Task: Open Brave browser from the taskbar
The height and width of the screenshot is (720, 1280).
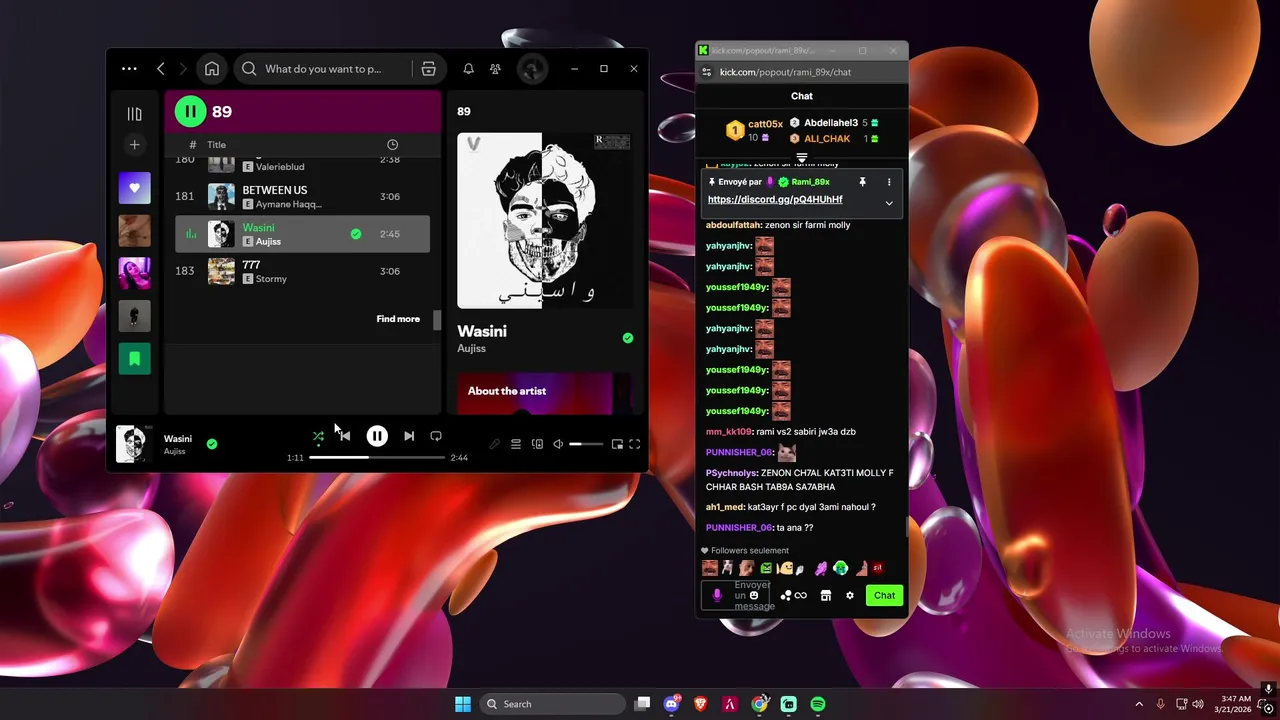Action: tap(701, 704)
